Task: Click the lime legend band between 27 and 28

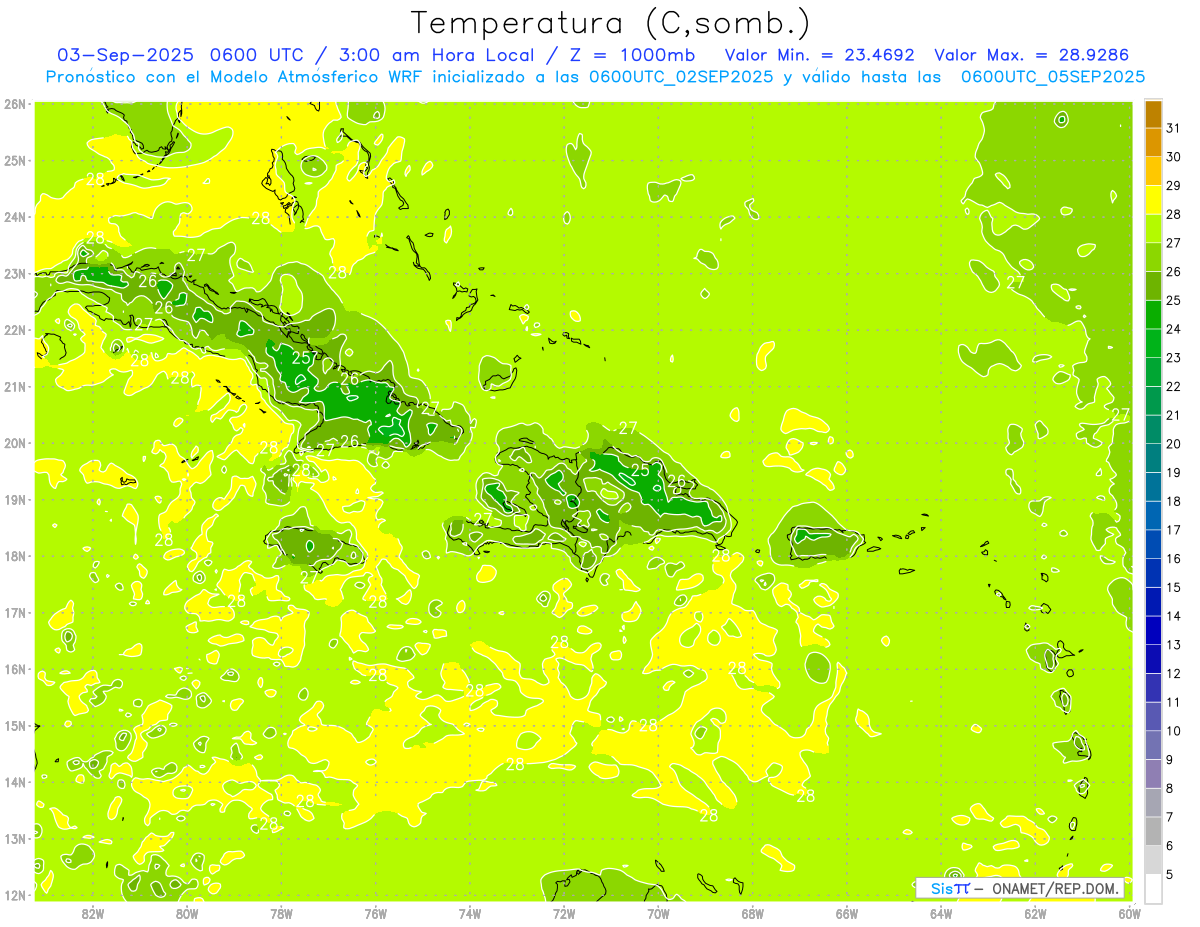Action: [1153, 229]
